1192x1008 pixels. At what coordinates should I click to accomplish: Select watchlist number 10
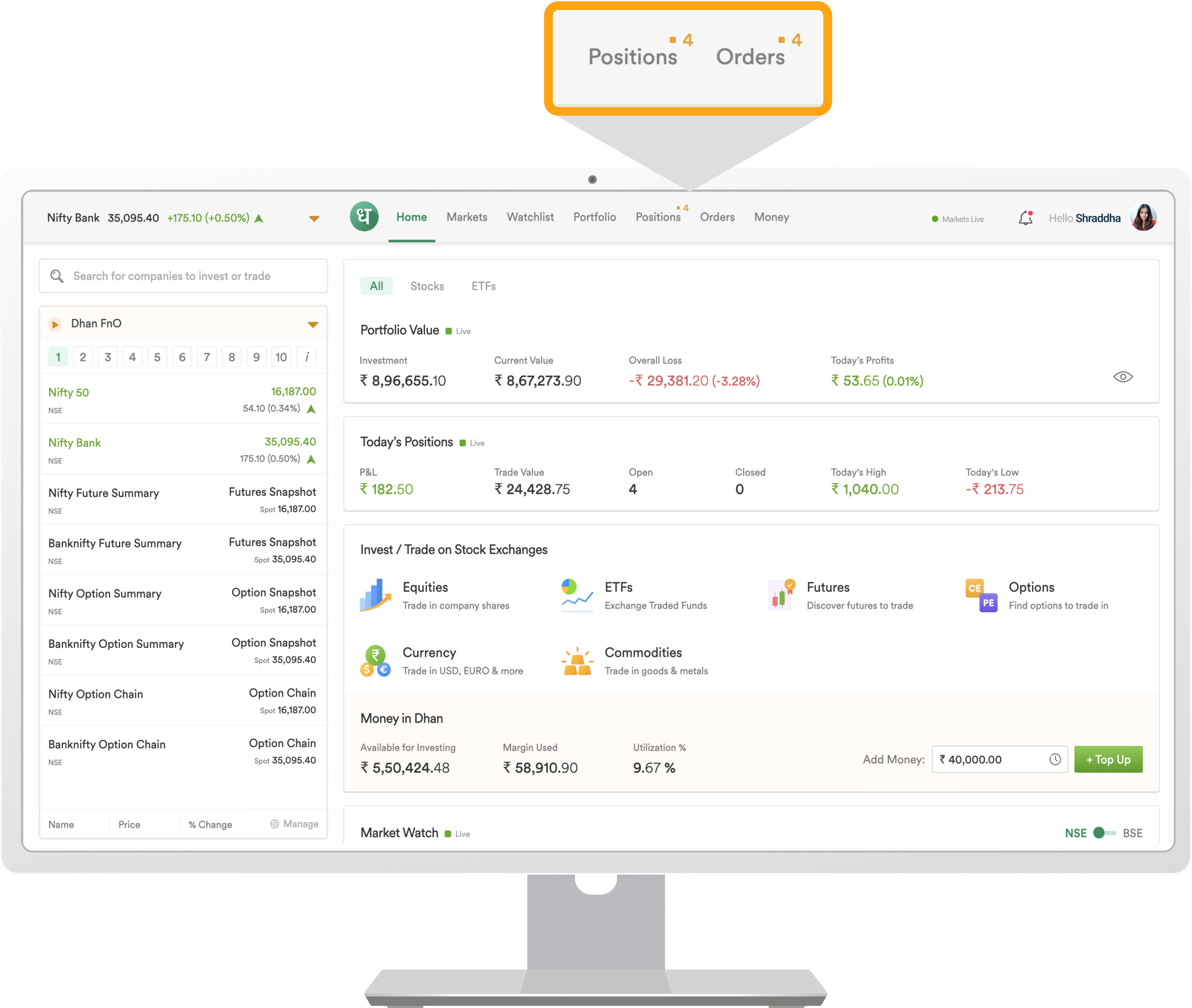(281, 357)
